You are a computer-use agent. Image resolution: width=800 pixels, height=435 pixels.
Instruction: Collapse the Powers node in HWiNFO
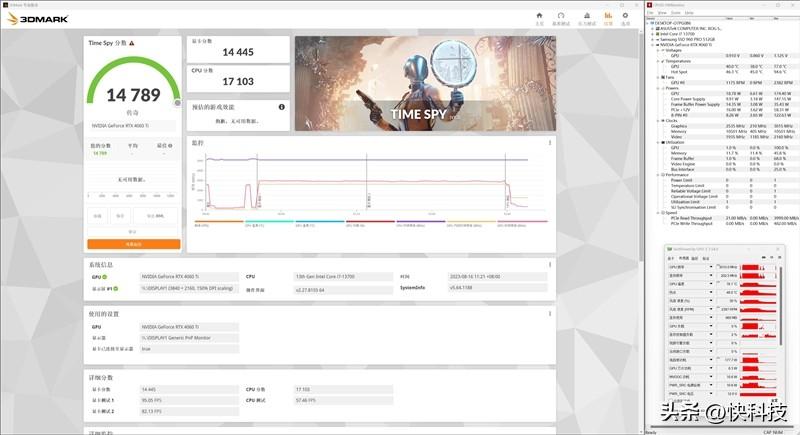(658, 88)
